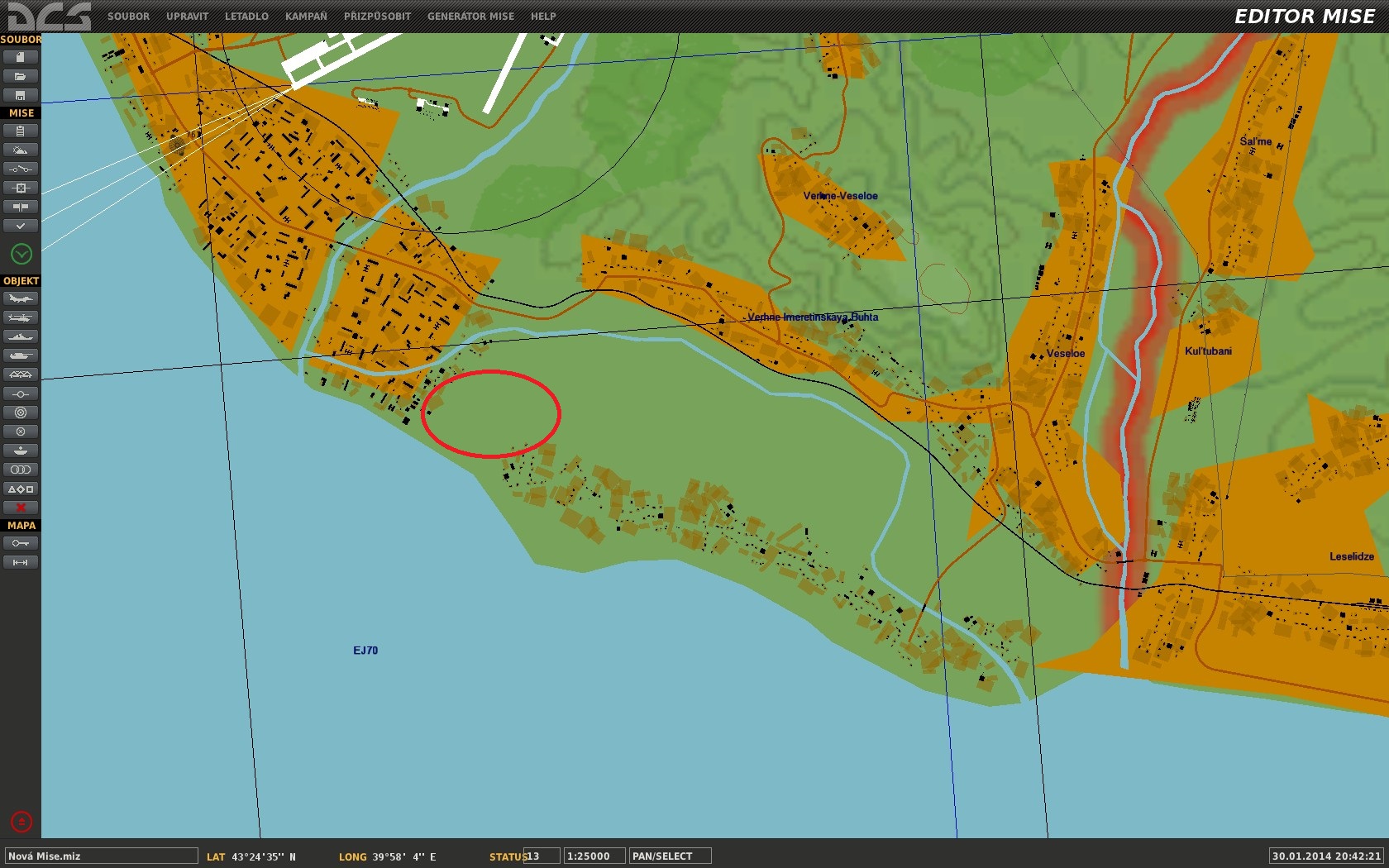
Task: Open the GENERATOR MISE menu
Action: point(470,16)
